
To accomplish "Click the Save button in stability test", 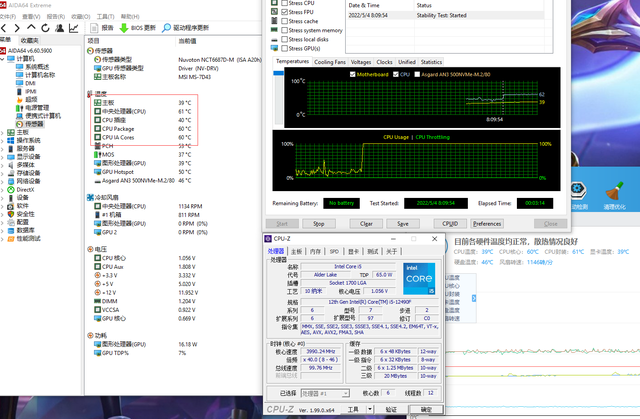I will point(402,224).
